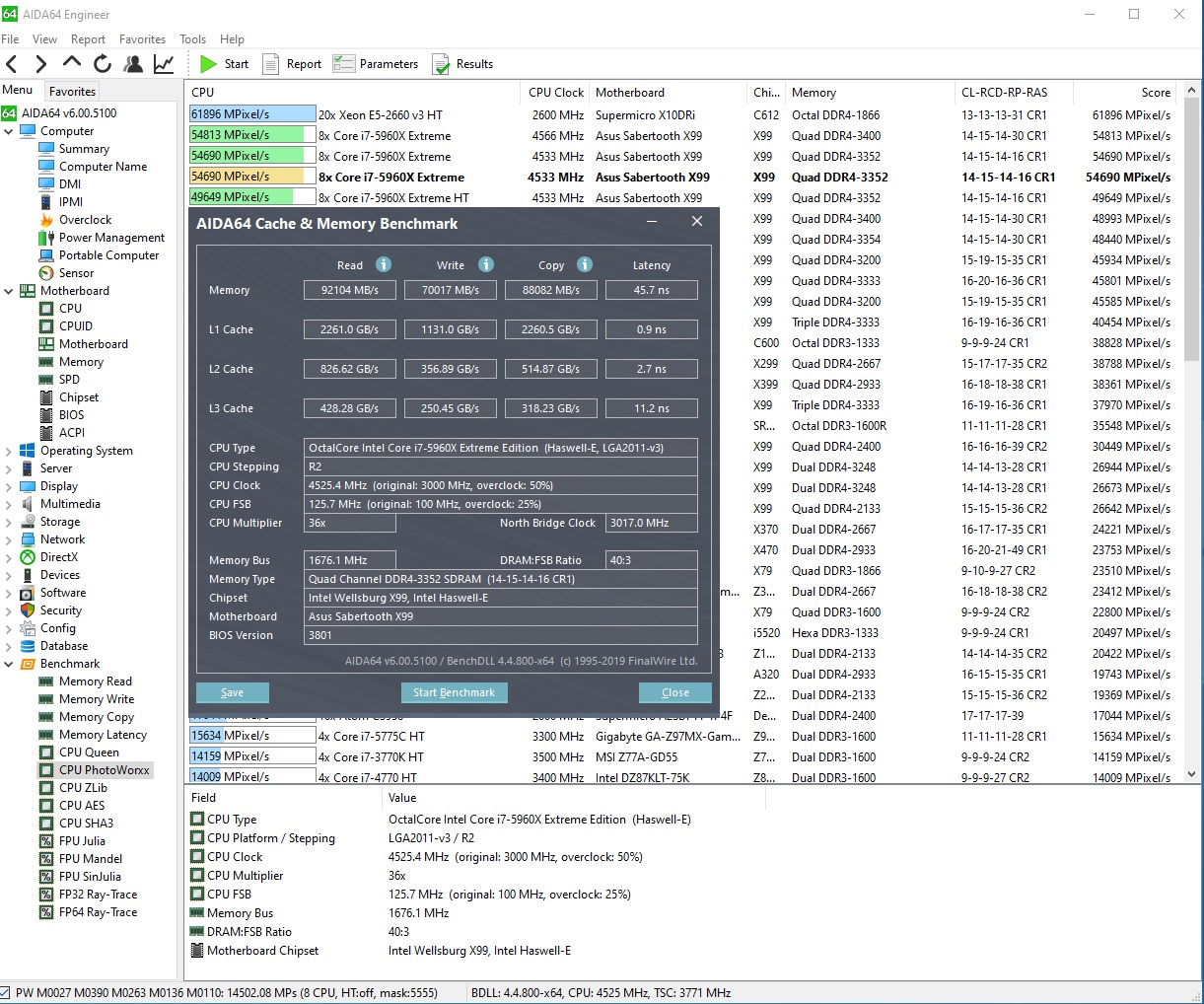Select CPU Queen benchmark
This screenshot has height=1004, width=1204.
pyautogui.click(x=89, y=753)
